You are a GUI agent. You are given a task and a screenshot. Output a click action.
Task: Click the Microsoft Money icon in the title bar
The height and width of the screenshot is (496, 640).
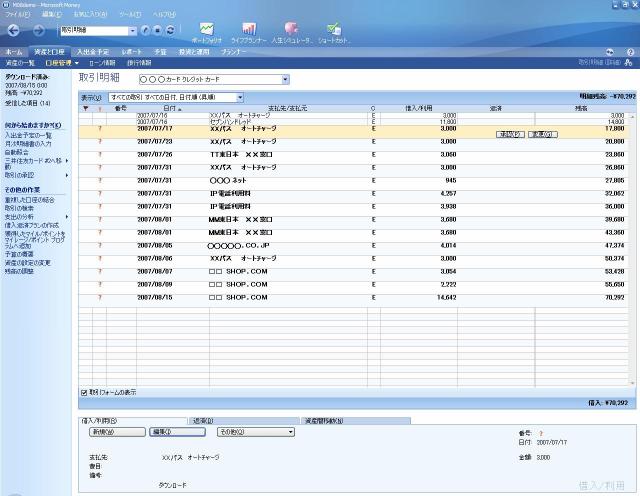pos(6,5)
